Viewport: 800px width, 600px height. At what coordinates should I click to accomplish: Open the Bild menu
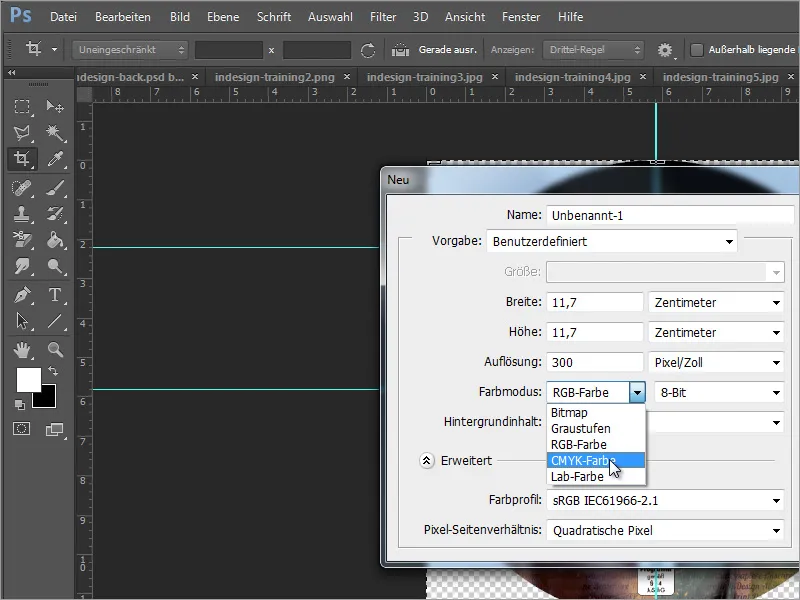pos(180,17)
